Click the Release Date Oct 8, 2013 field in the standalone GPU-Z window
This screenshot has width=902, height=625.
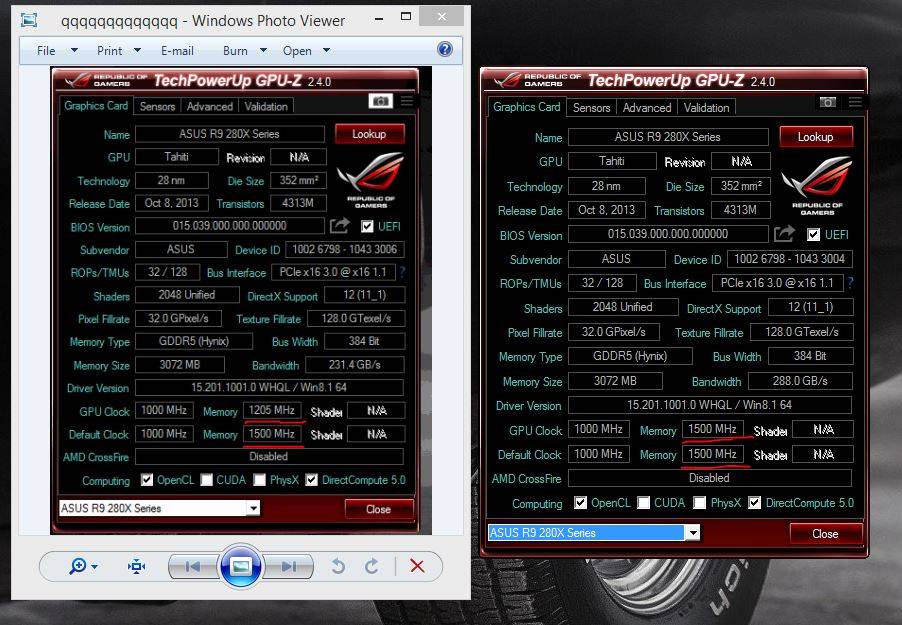pos(607,210)
